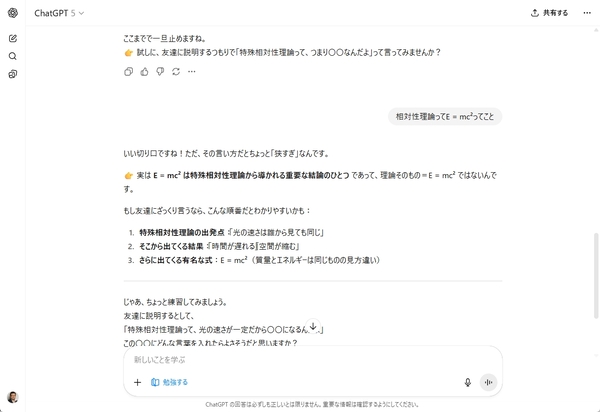
Task: Start a new chat with the pencil icon
Action: [13, 38]
